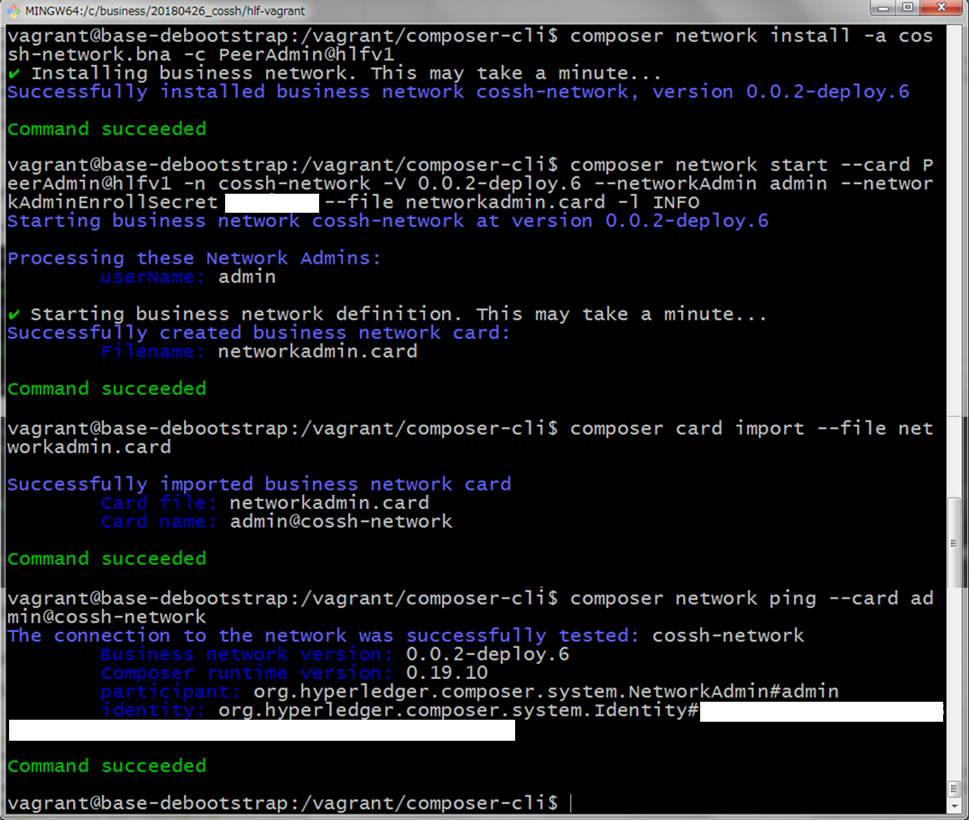Click the empty scrollbar track above thumb
The height and width of the screenshot is (820, 969).
coord(954,260)
